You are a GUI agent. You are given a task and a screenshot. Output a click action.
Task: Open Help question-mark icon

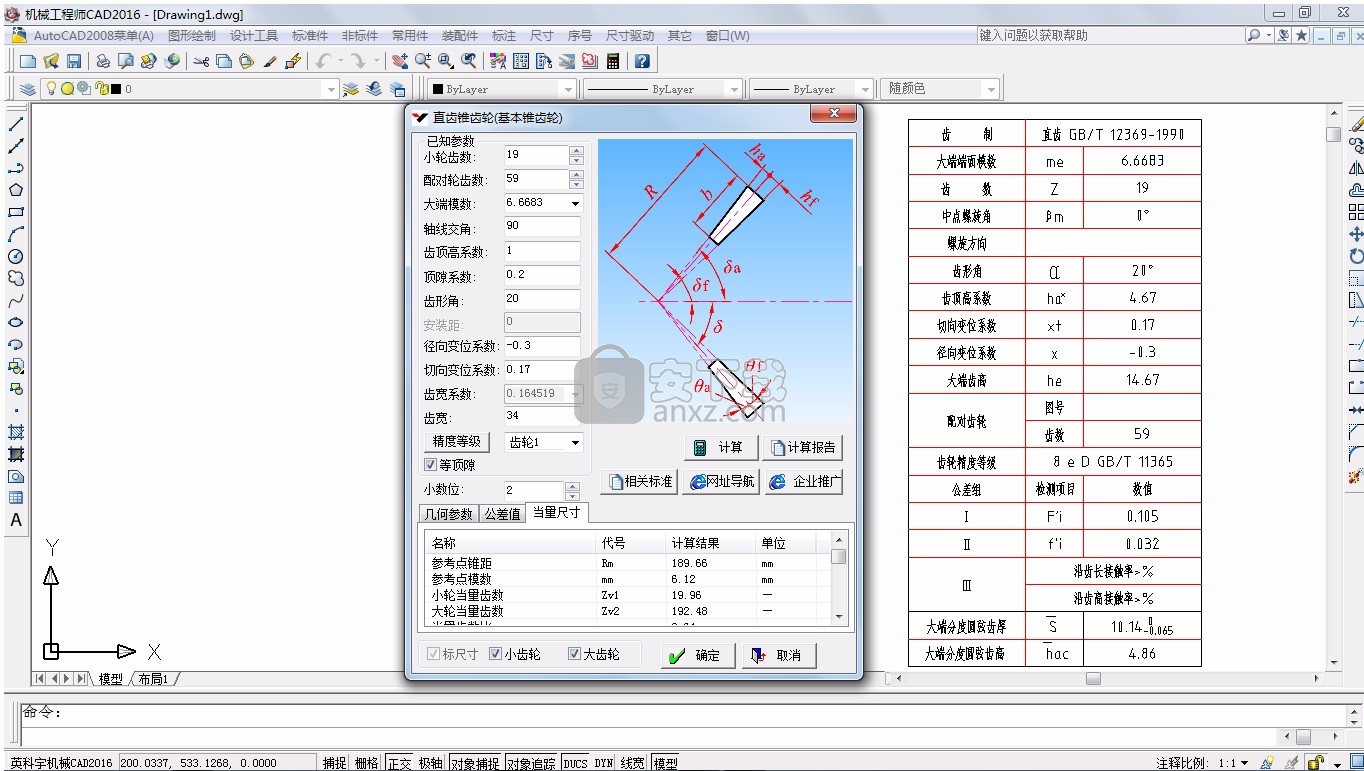642,61
